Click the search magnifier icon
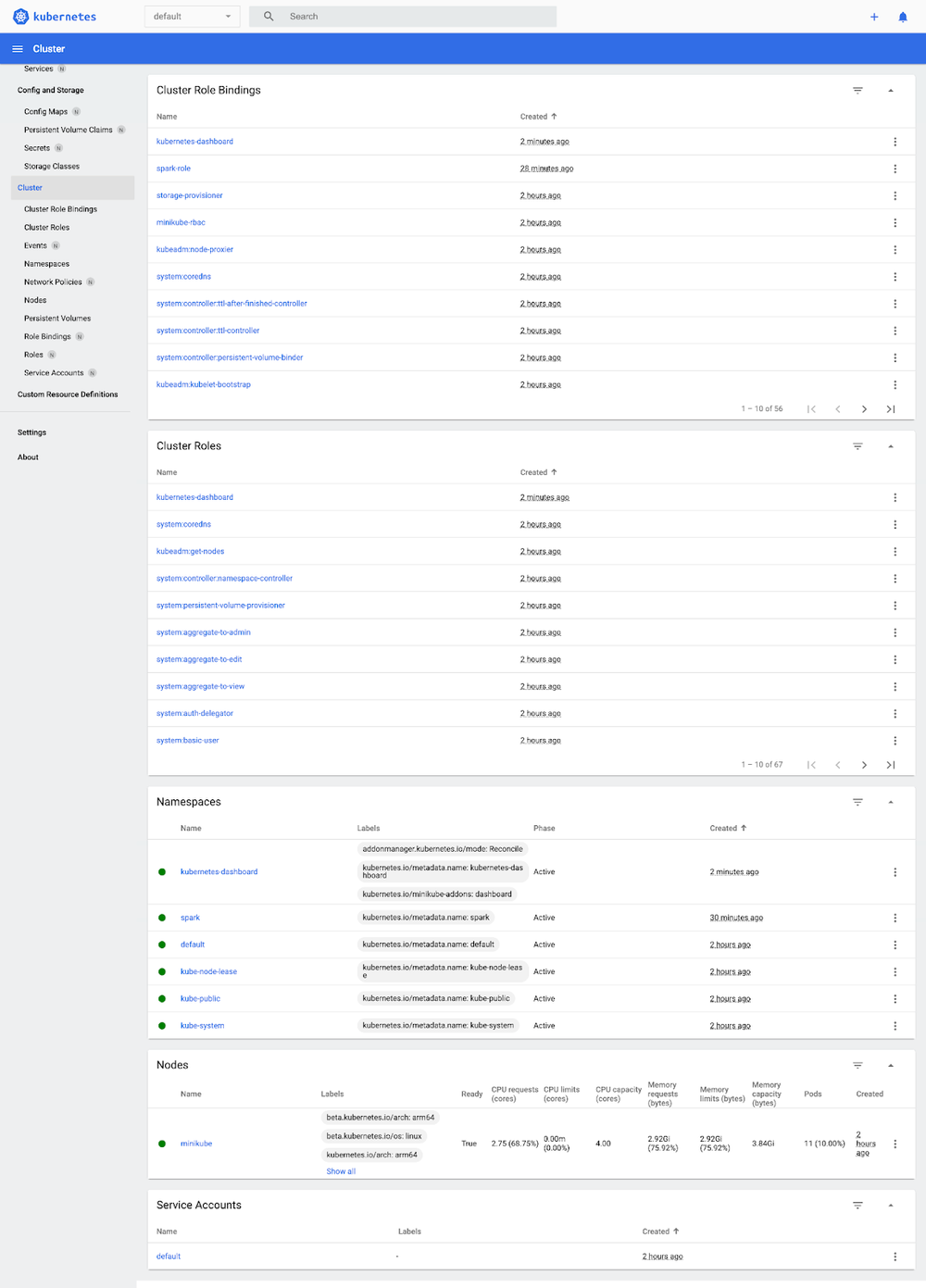926x1288 pixels. pos(268,16)
